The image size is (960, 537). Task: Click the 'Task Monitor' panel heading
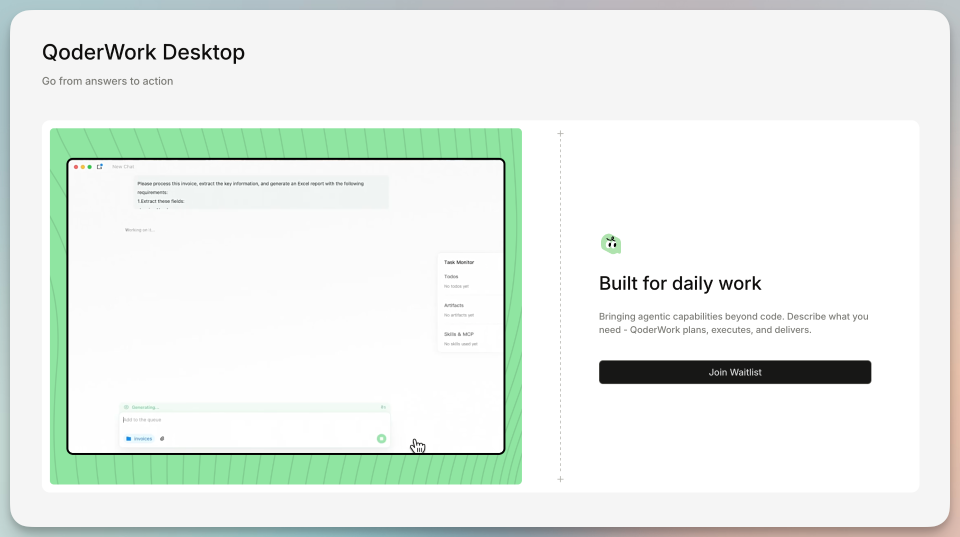[459, 262]
